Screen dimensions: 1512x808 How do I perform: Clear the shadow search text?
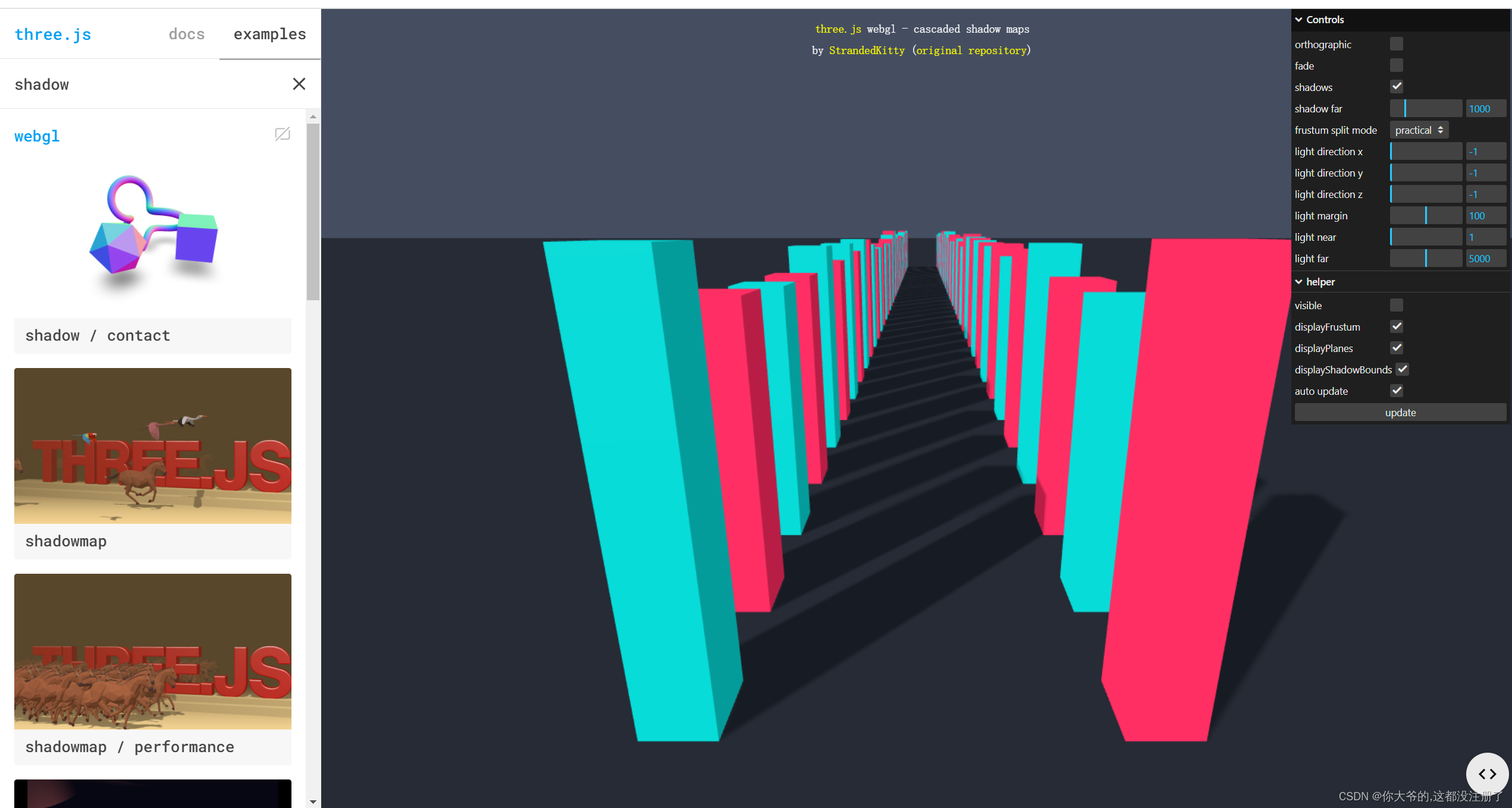tap(299, 84)
